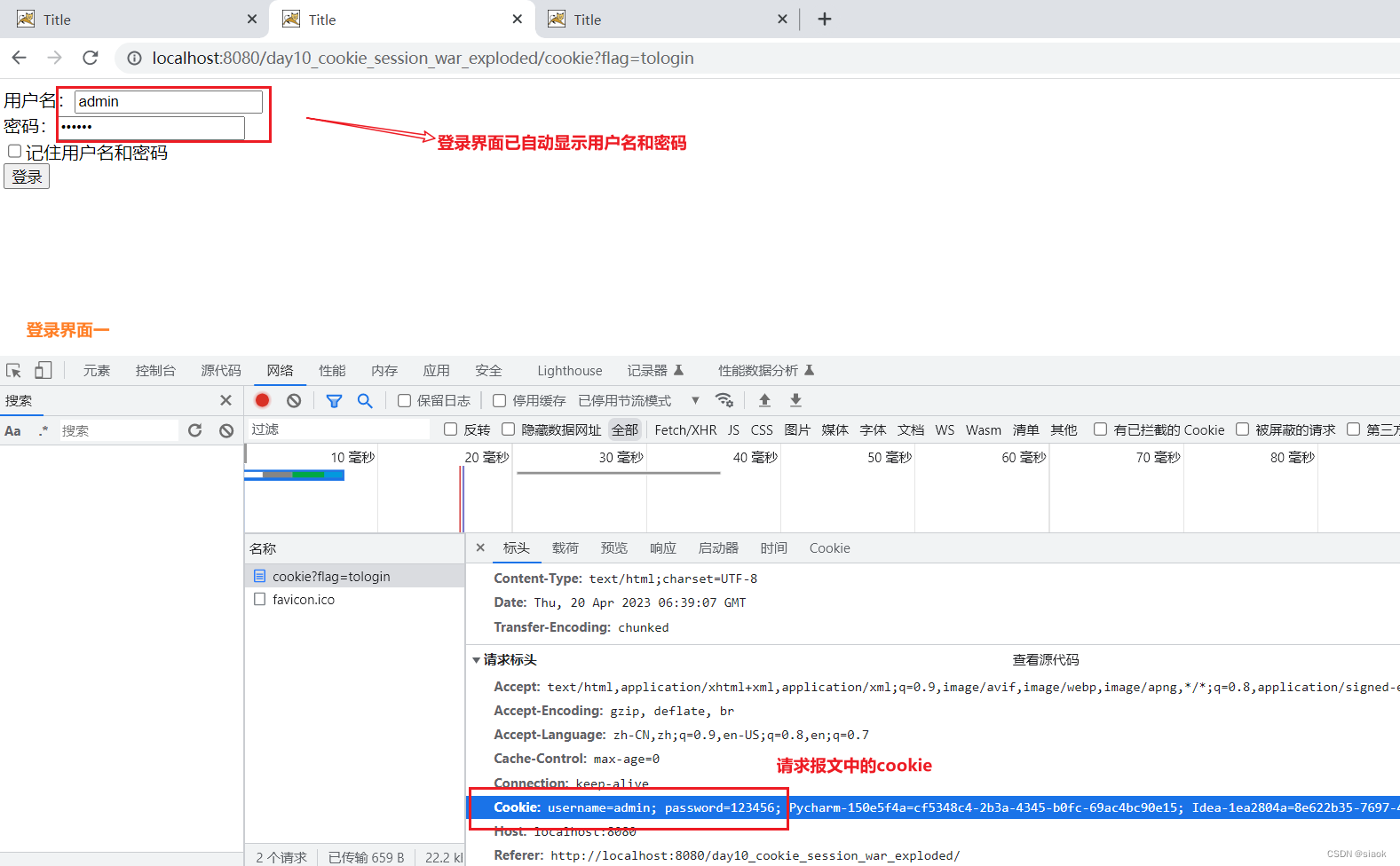Click the 名称 column header
This screenshot has height=866, width=1400.
point(354,548)
